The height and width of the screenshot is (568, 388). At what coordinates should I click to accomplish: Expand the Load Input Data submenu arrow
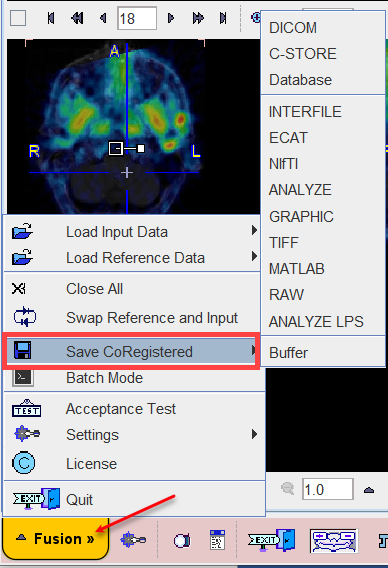point(254,230)
